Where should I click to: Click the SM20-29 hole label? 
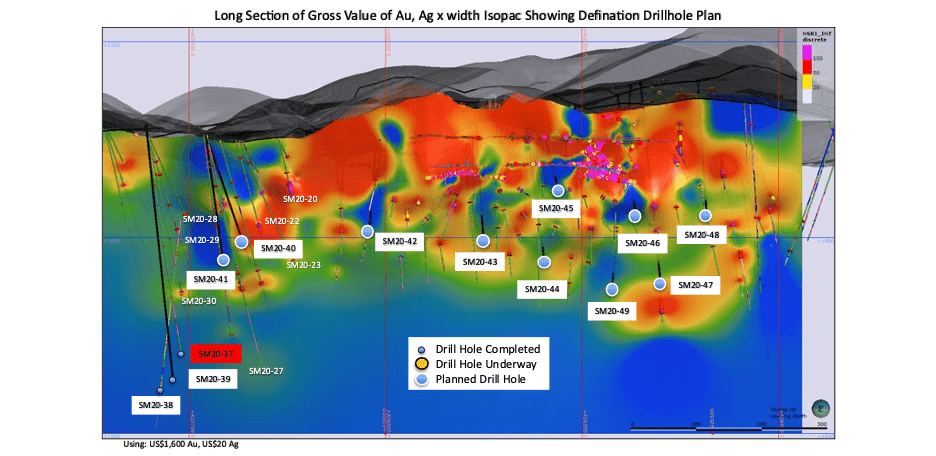click(x=202, y=240)
